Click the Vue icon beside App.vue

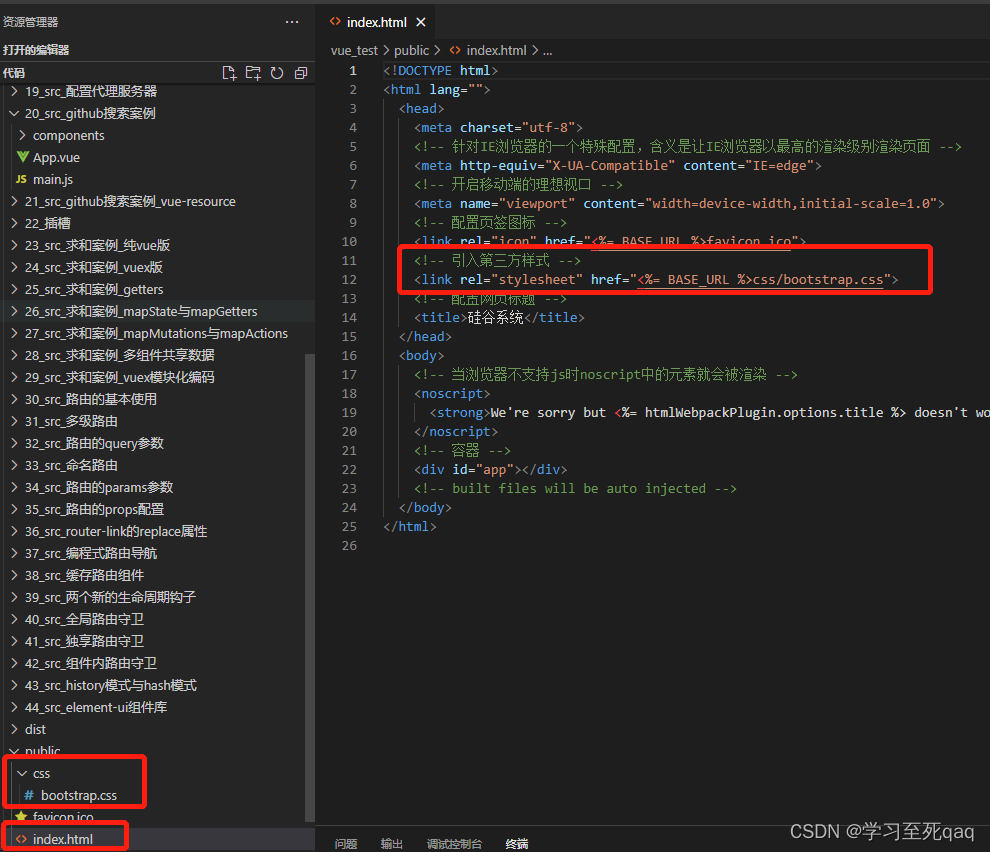(23, 157)
